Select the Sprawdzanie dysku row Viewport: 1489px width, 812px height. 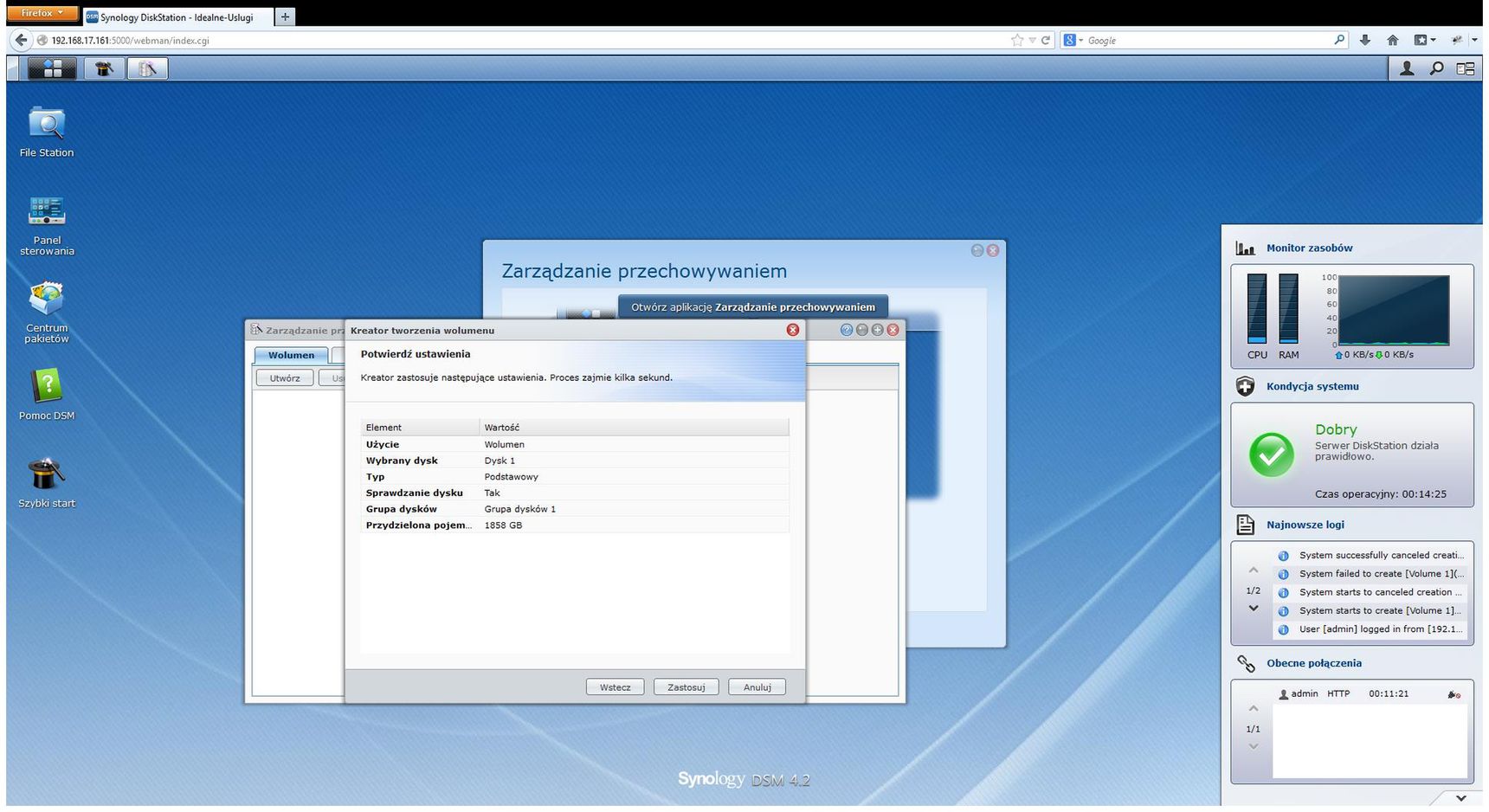[575, 493]
